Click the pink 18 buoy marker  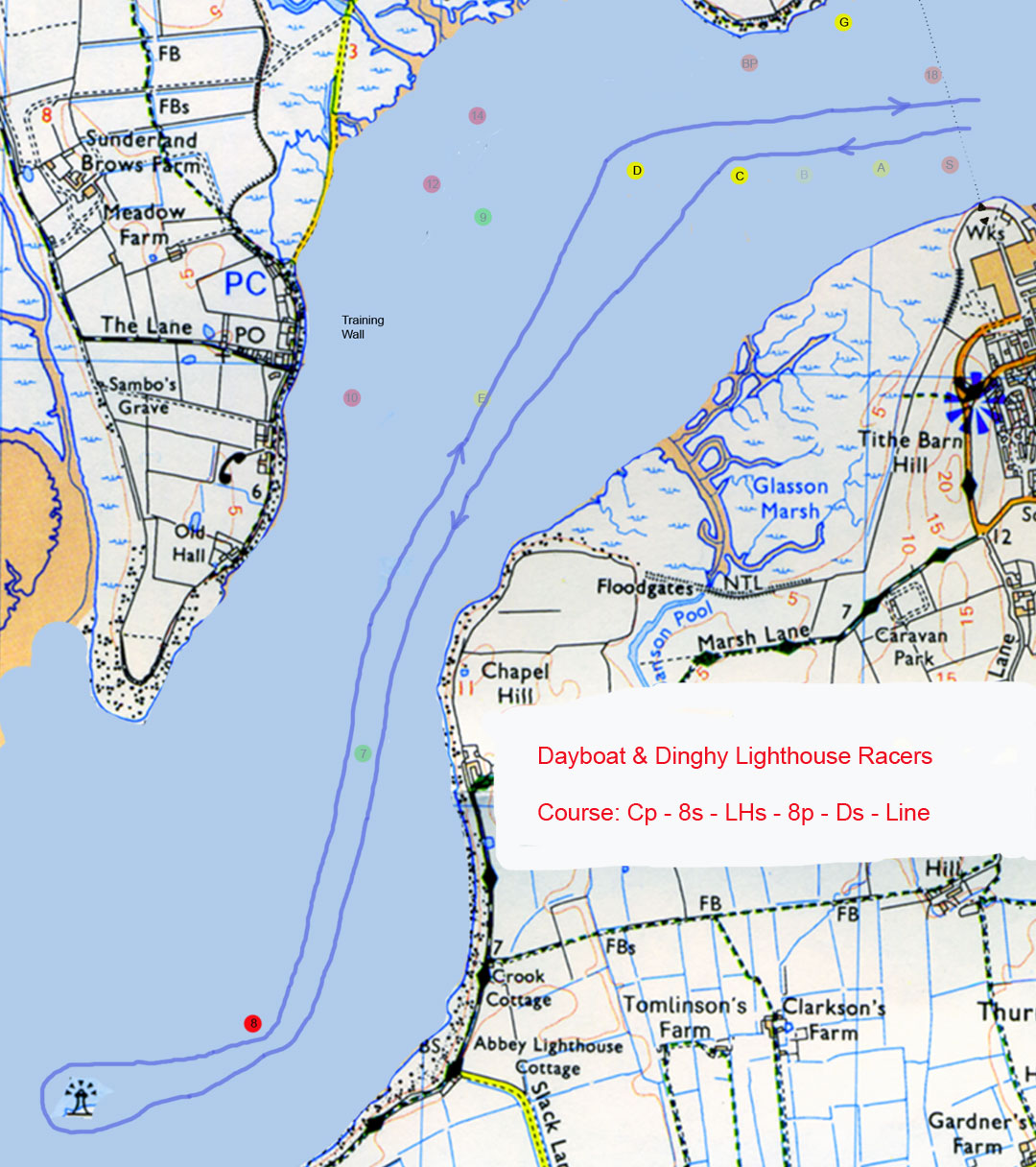[931, 75]
